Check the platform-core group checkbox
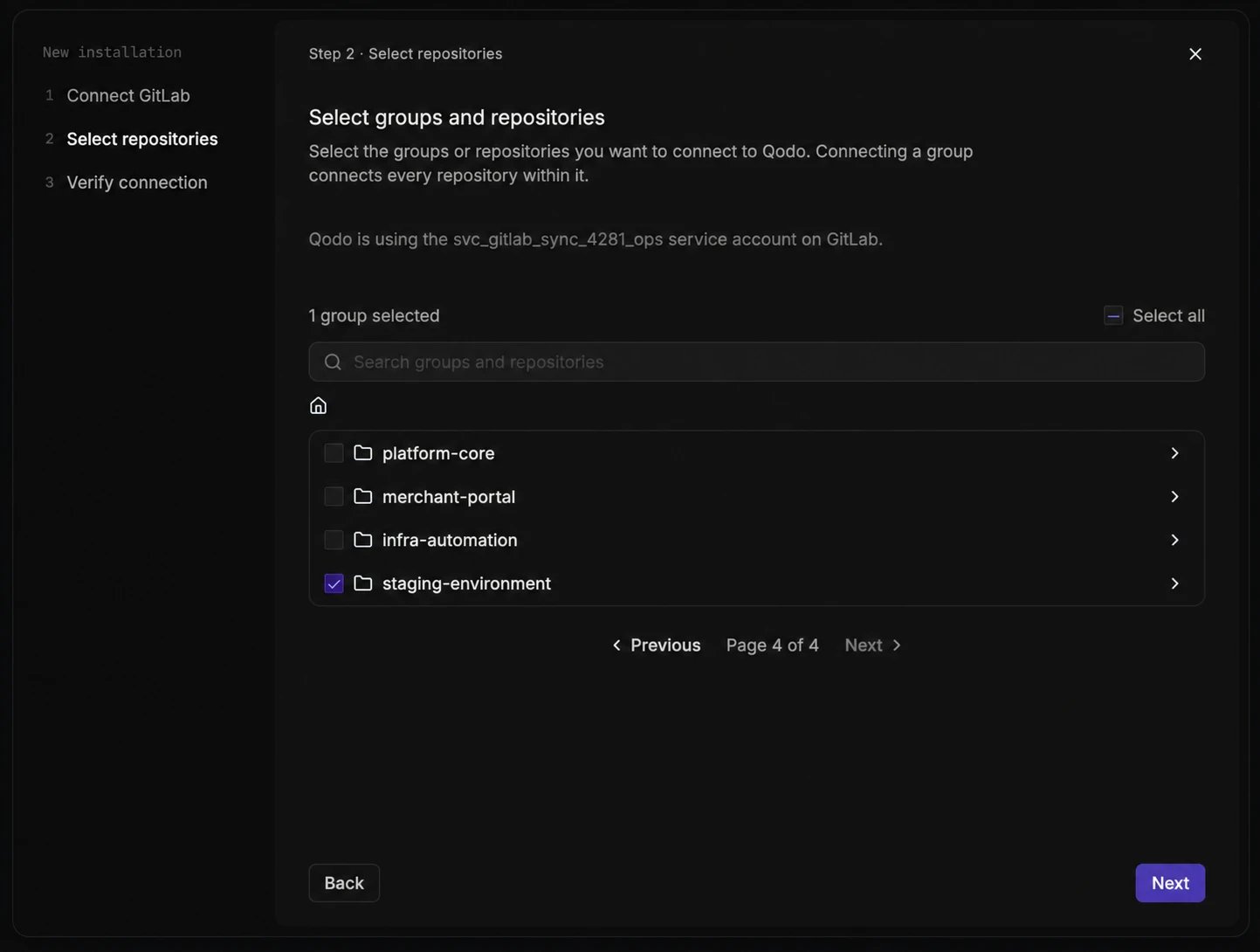 334,453
